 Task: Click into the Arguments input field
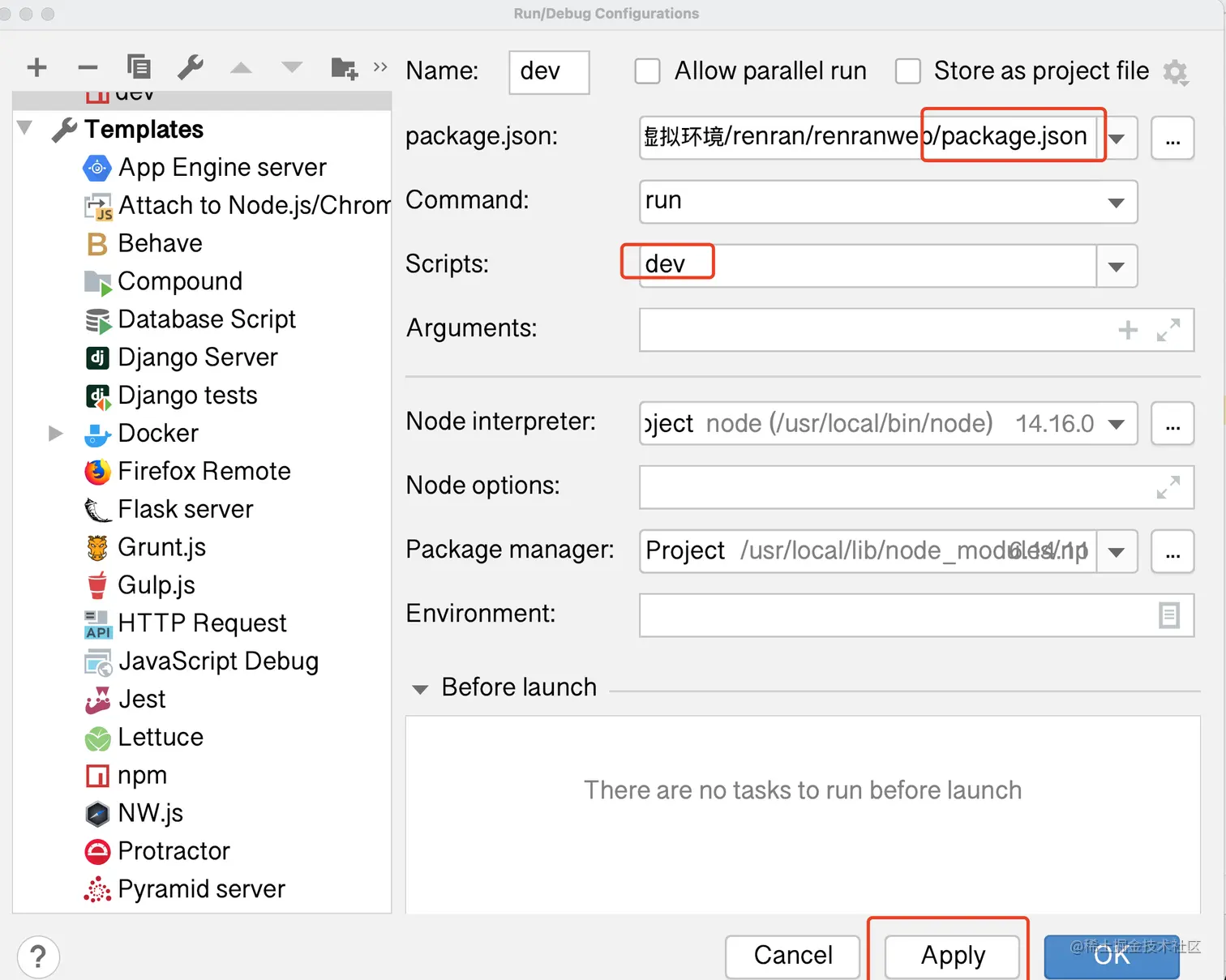pos(916,330)
